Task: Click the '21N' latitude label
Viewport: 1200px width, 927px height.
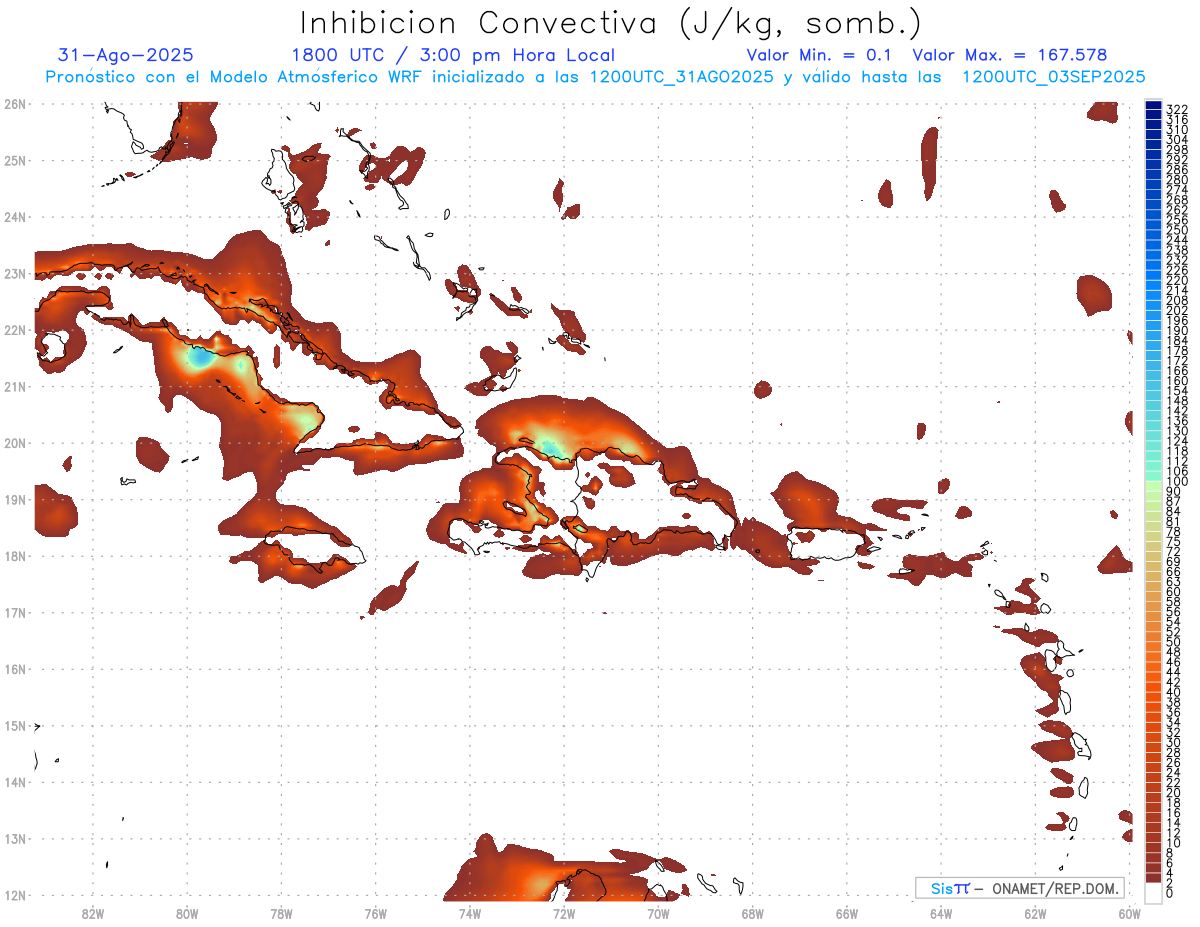Action: click(14, 386)
